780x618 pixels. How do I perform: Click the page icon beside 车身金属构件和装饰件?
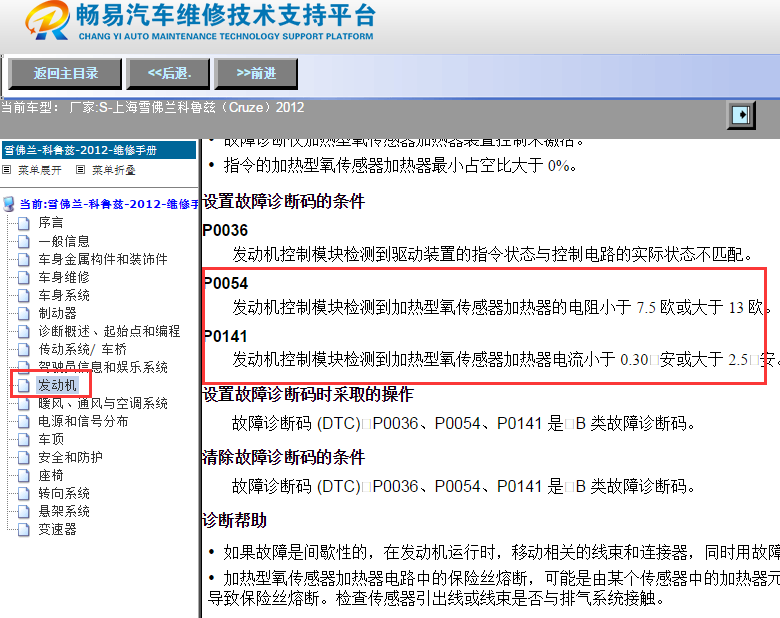pyautogui.click(x=23, y=259)
